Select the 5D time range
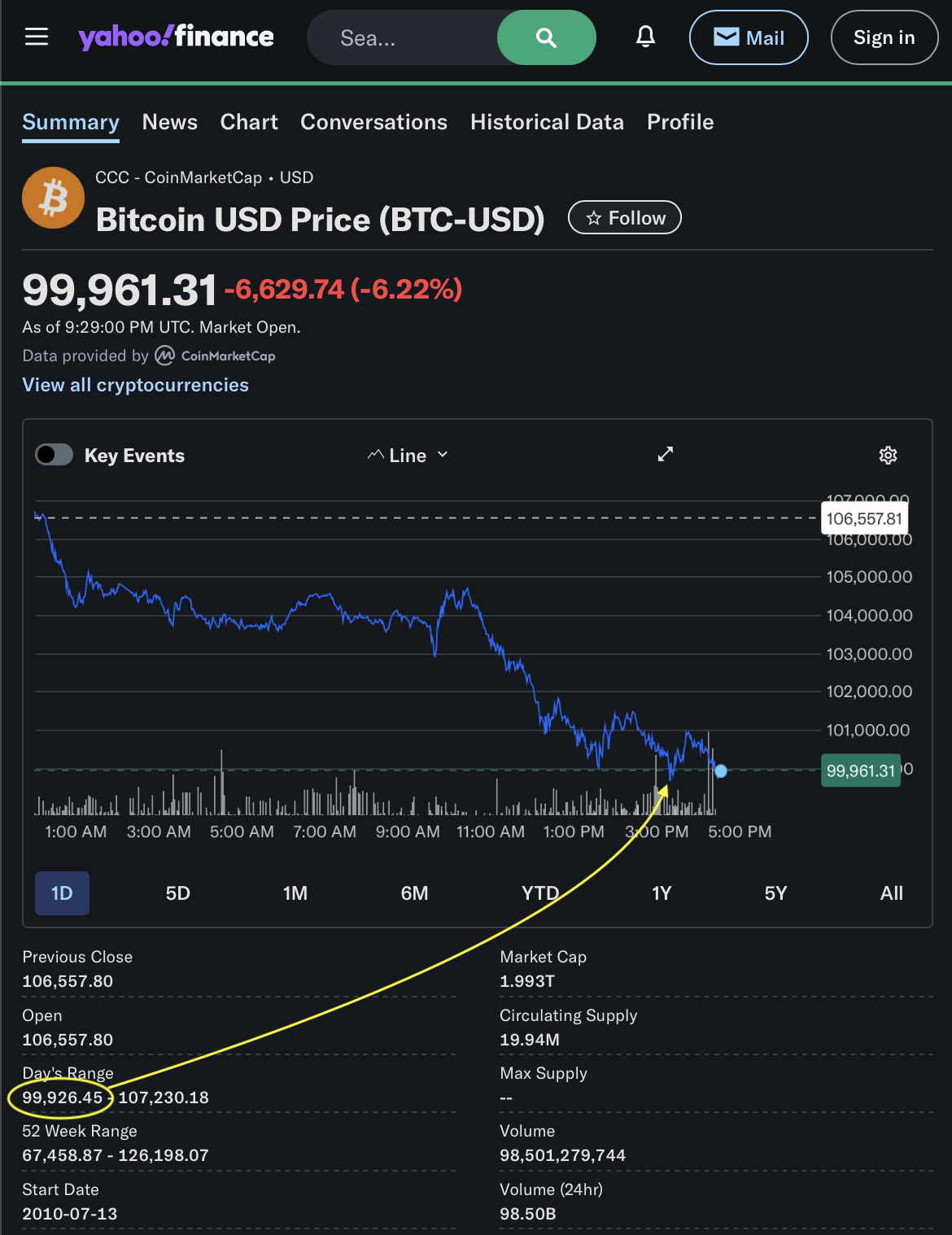Image resolution: width=952 pixels, height=1235 pixels. coord(177,893)
